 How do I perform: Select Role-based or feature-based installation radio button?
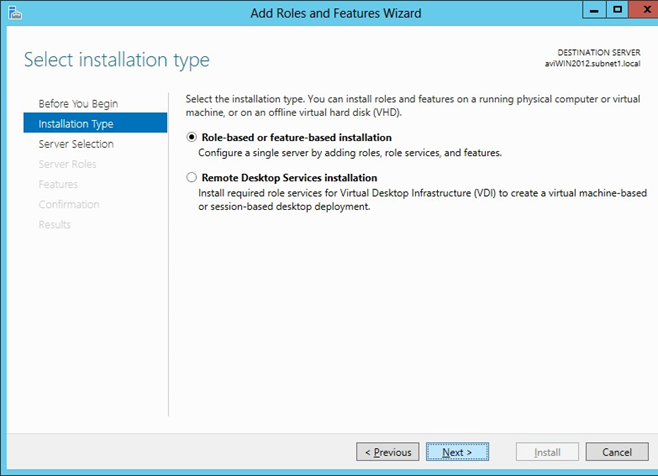(192, 138)
